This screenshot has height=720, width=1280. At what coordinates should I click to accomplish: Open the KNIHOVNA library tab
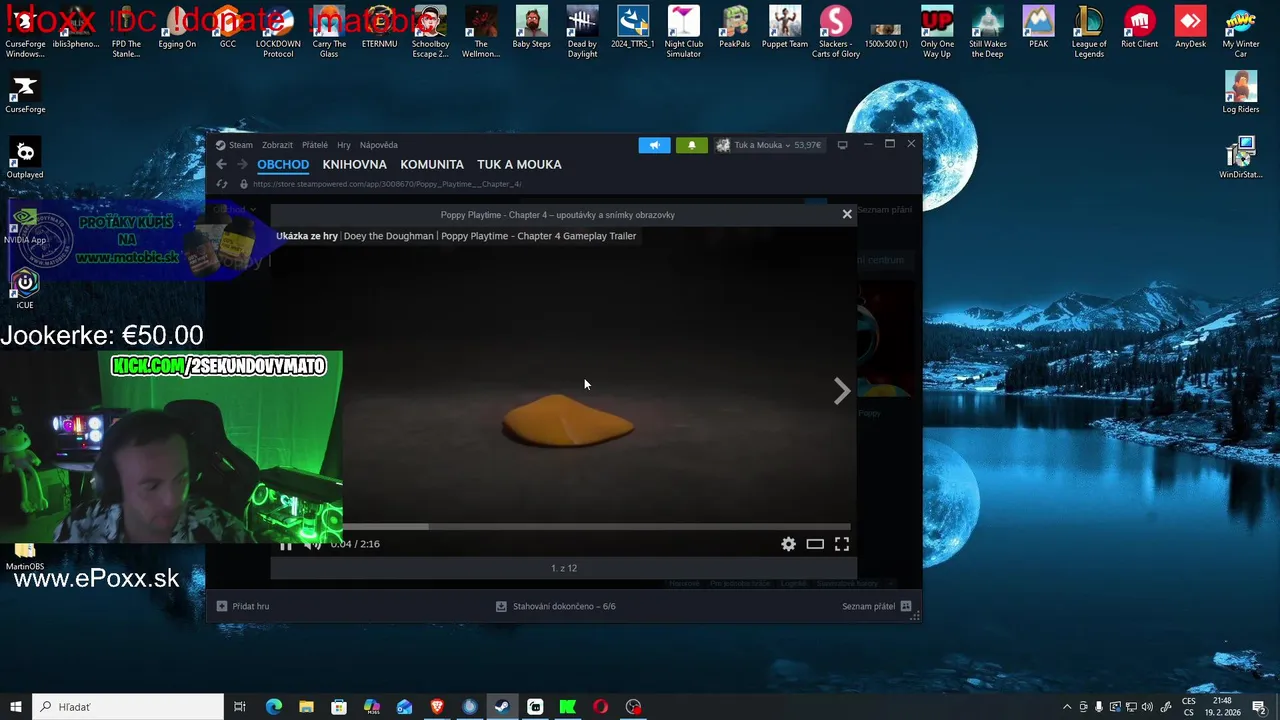(354, 164)
